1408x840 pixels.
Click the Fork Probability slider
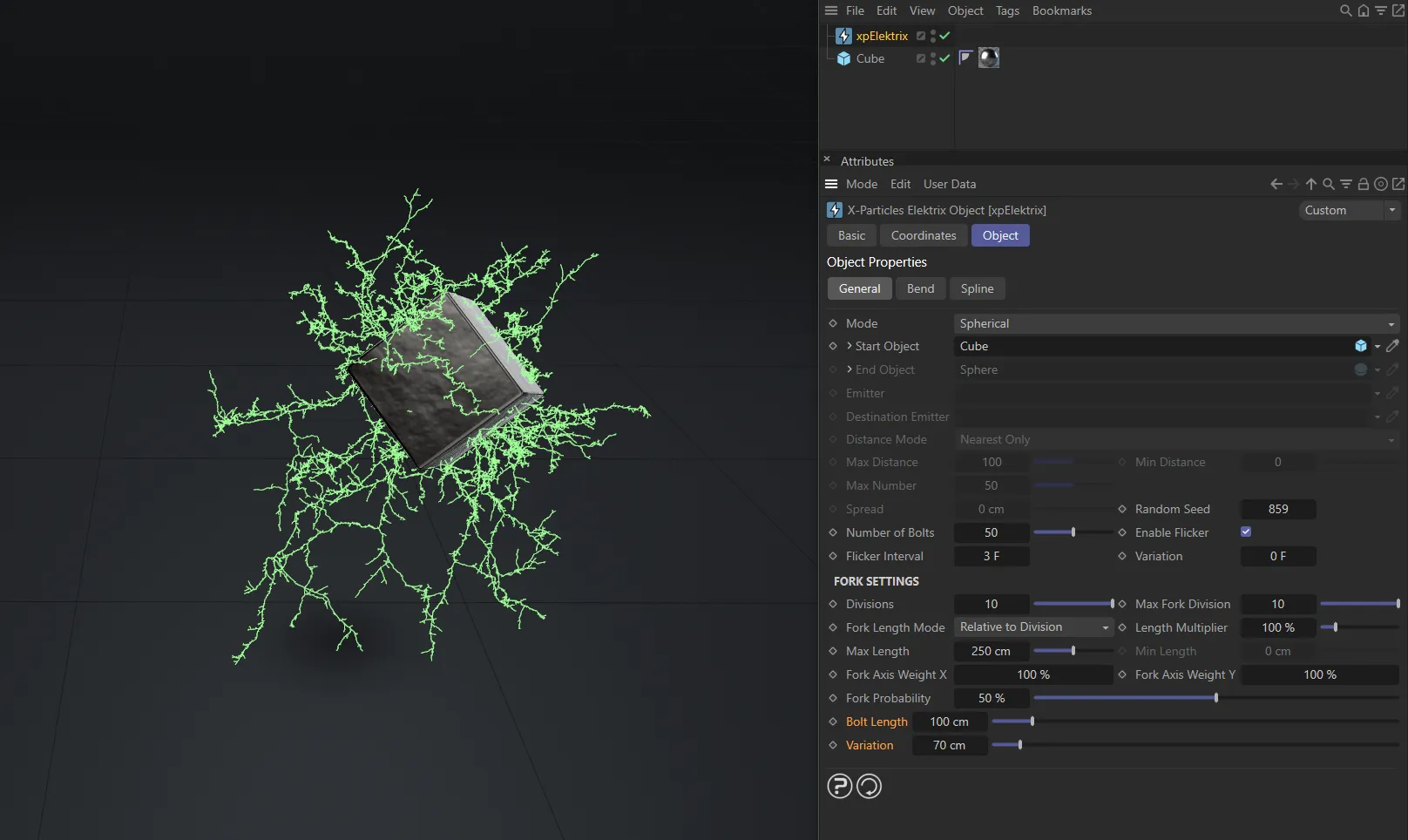1215,698
